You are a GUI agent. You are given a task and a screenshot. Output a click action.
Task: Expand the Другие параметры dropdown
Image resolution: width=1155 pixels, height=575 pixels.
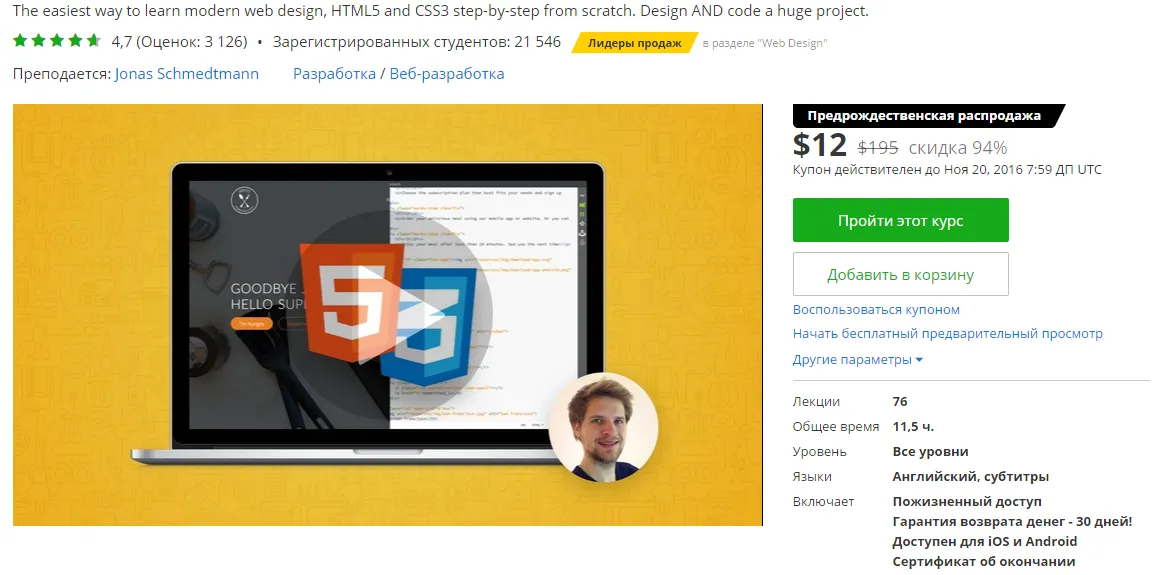(x=858, y=360)
